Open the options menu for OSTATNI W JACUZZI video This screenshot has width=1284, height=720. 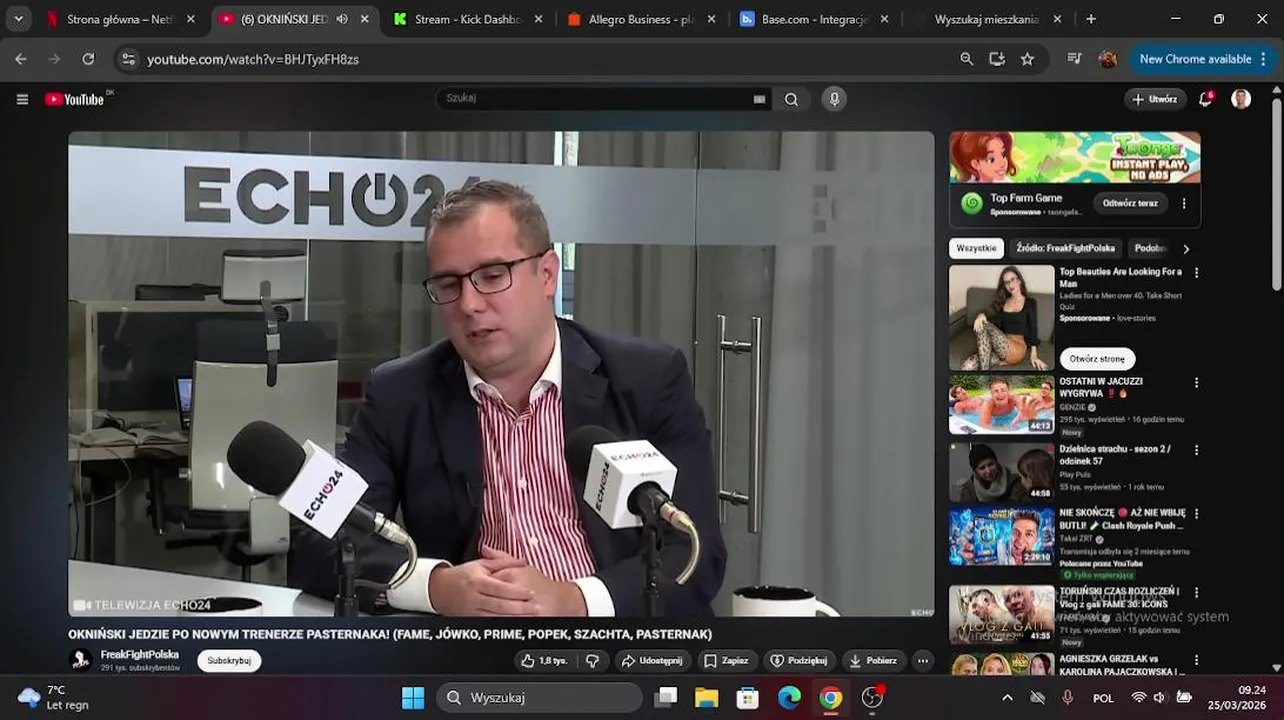click(1196, 382)
